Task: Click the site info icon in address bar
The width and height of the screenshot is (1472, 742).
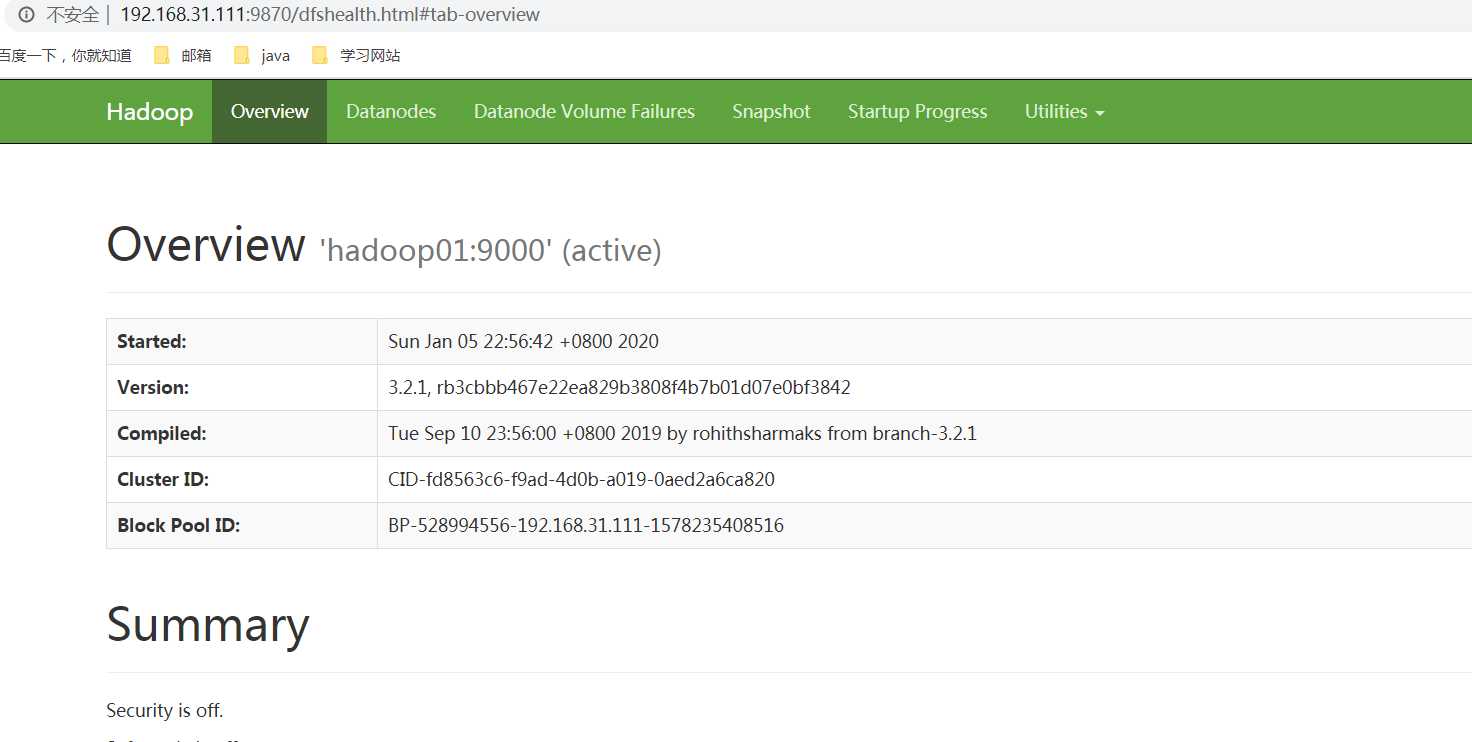Action: click(27, 15)
